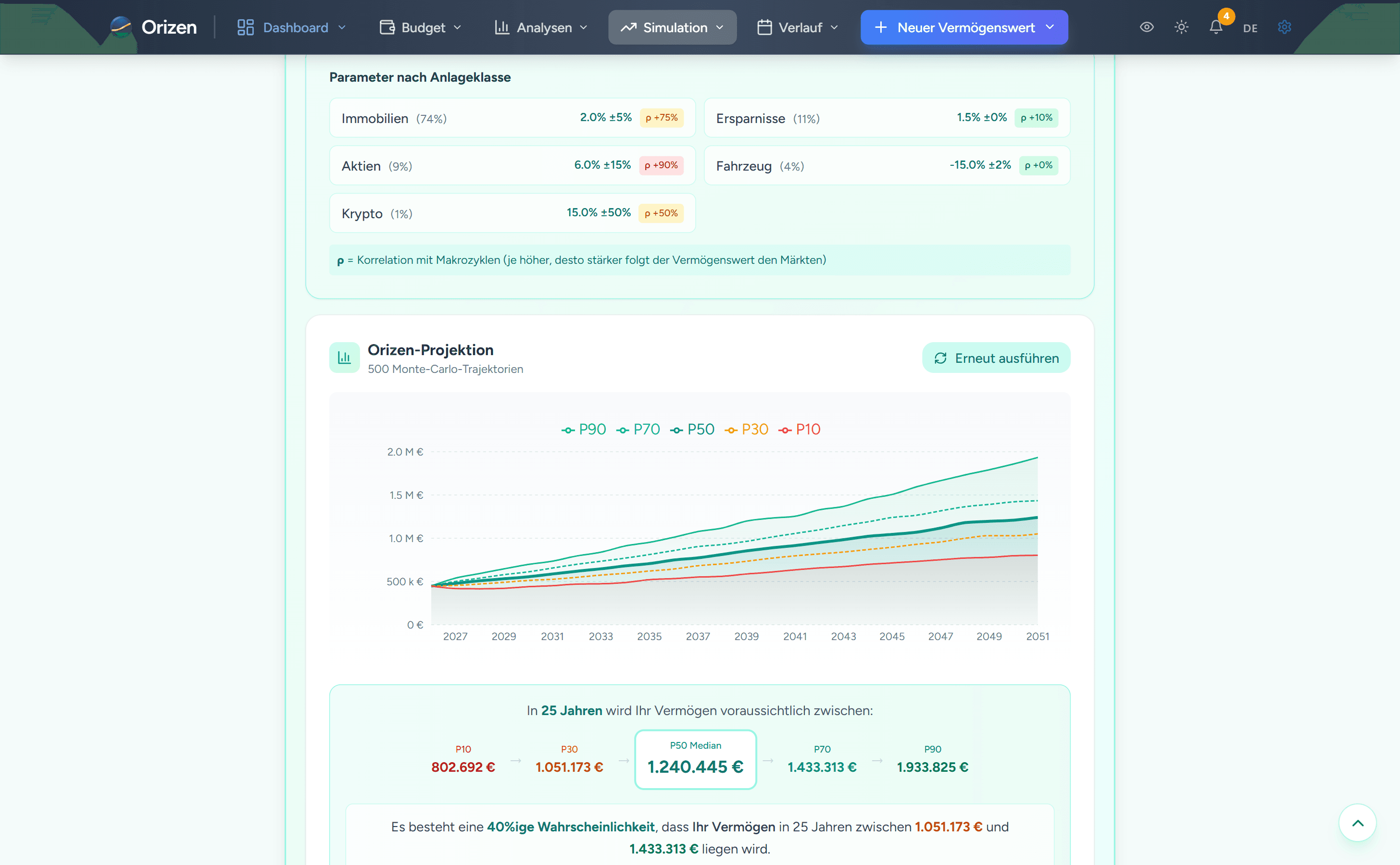Viewport: 1400px width, 865px height.
Task: Toggle the P10 series in chart legend
Action: tap(800, 429)
